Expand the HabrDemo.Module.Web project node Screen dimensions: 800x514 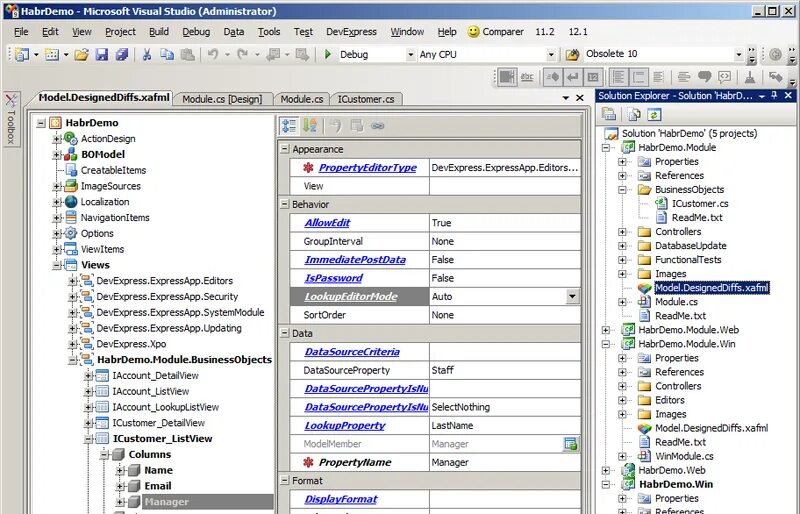pos(606,330)
